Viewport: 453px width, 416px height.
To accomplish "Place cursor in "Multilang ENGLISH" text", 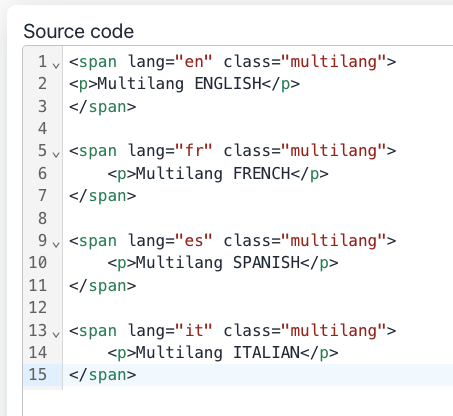I will [180, 84].
